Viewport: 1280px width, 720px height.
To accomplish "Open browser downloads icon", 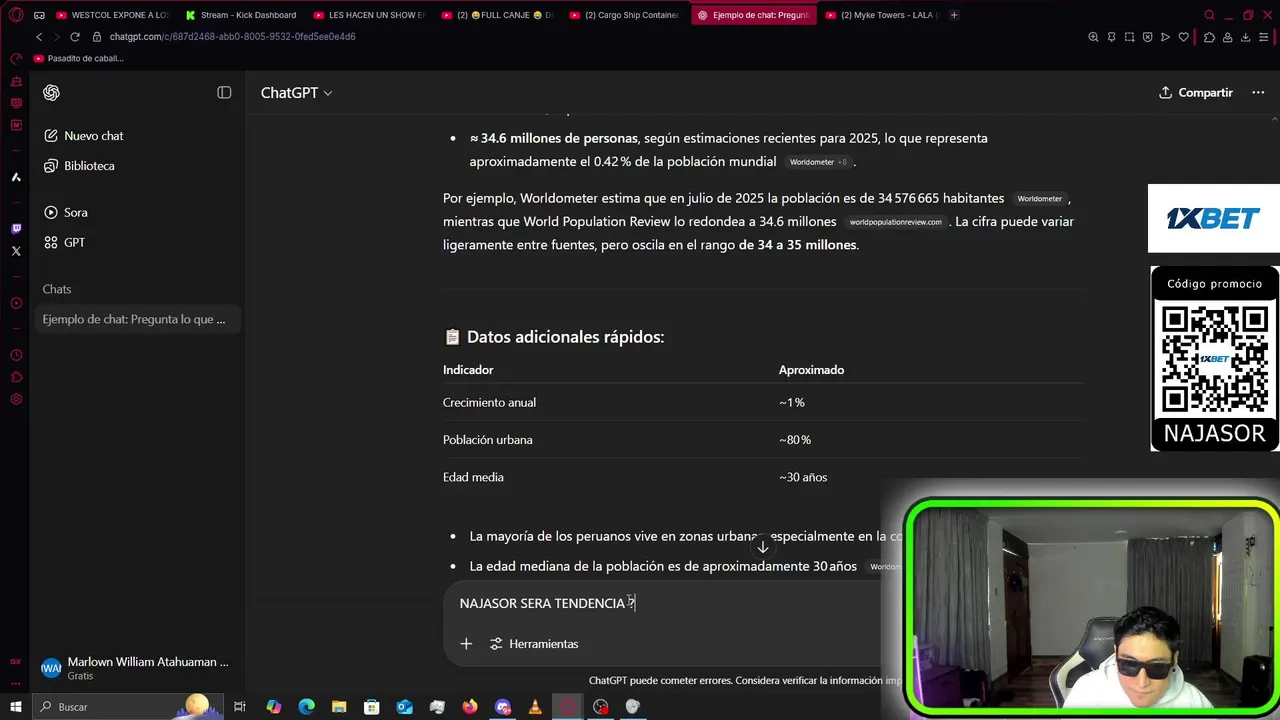I will pos(1245,37).
